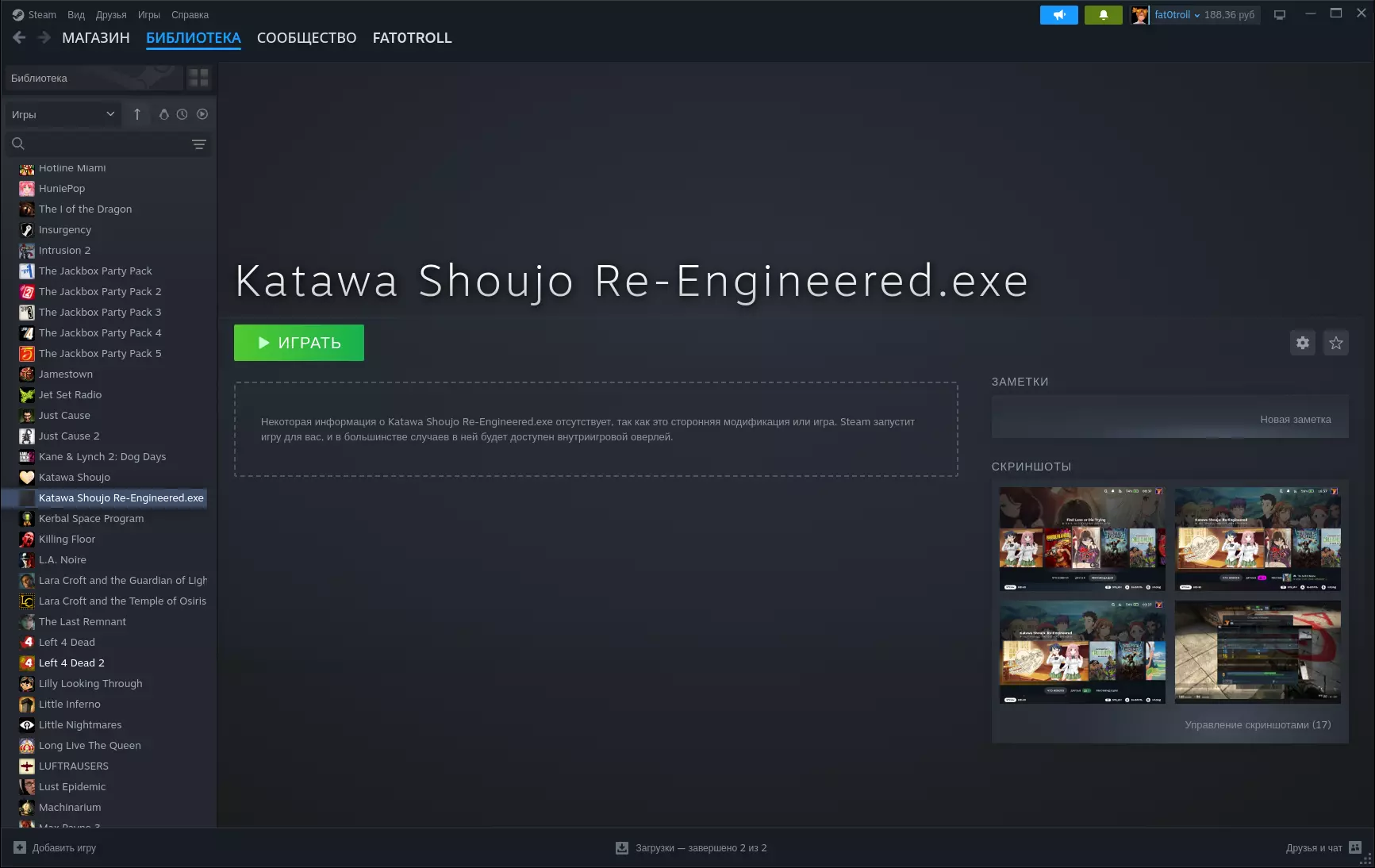The image size is (1375, 868).
Task: Click the Kerbal Space Program icon
Action: (27, 519)
